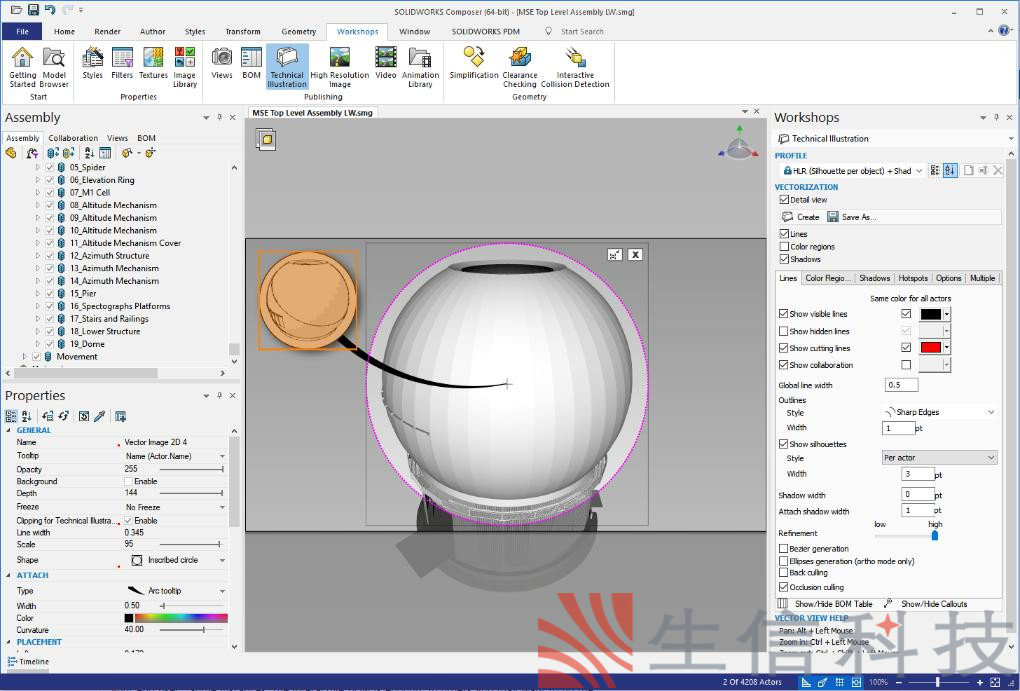The image size is (1020, 691).
Task: Open the High Resolution Image workshop
Action: [x=340, y=67]
